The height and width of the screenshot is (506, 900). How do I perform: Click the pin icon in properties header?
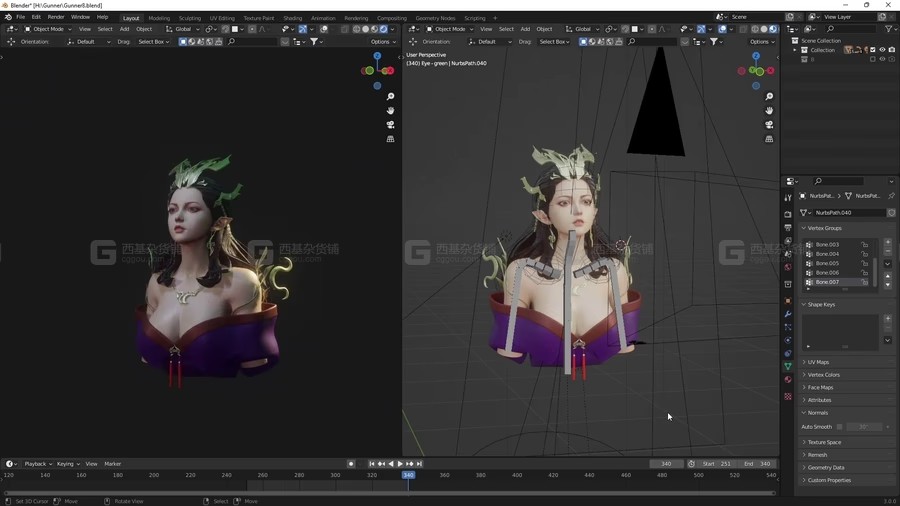pos(891,196)
